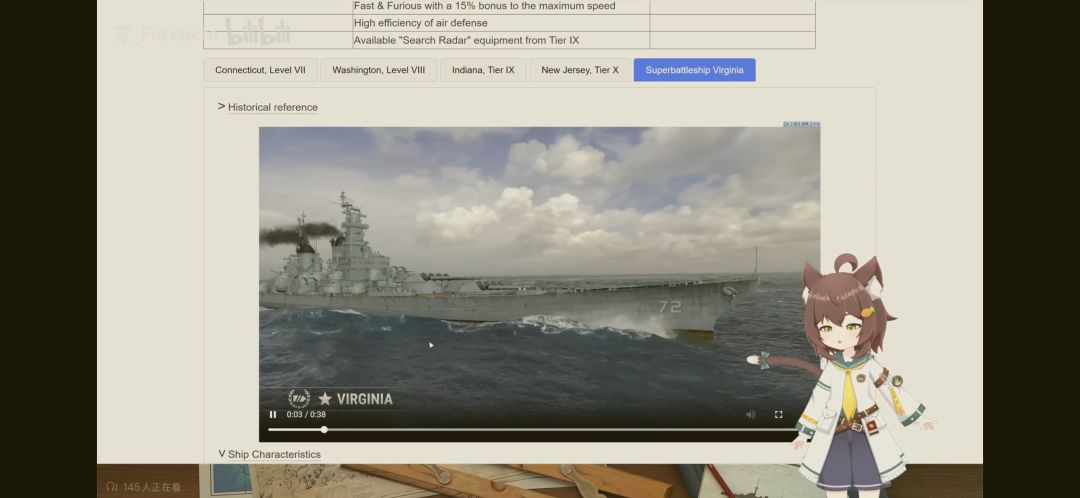Click the wreath emblem icon beside VIRGINIA

[x=299, y=399]
